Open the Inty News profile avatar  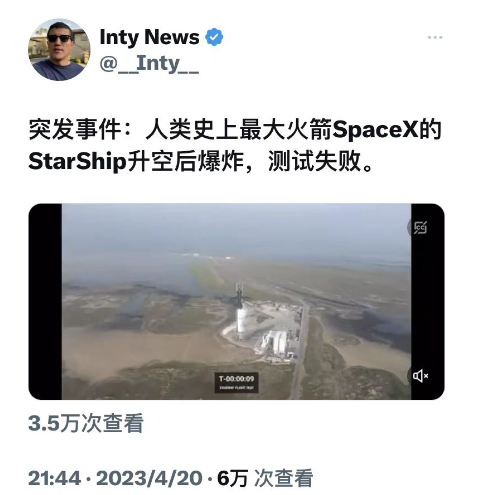click(x=59, y=50)
